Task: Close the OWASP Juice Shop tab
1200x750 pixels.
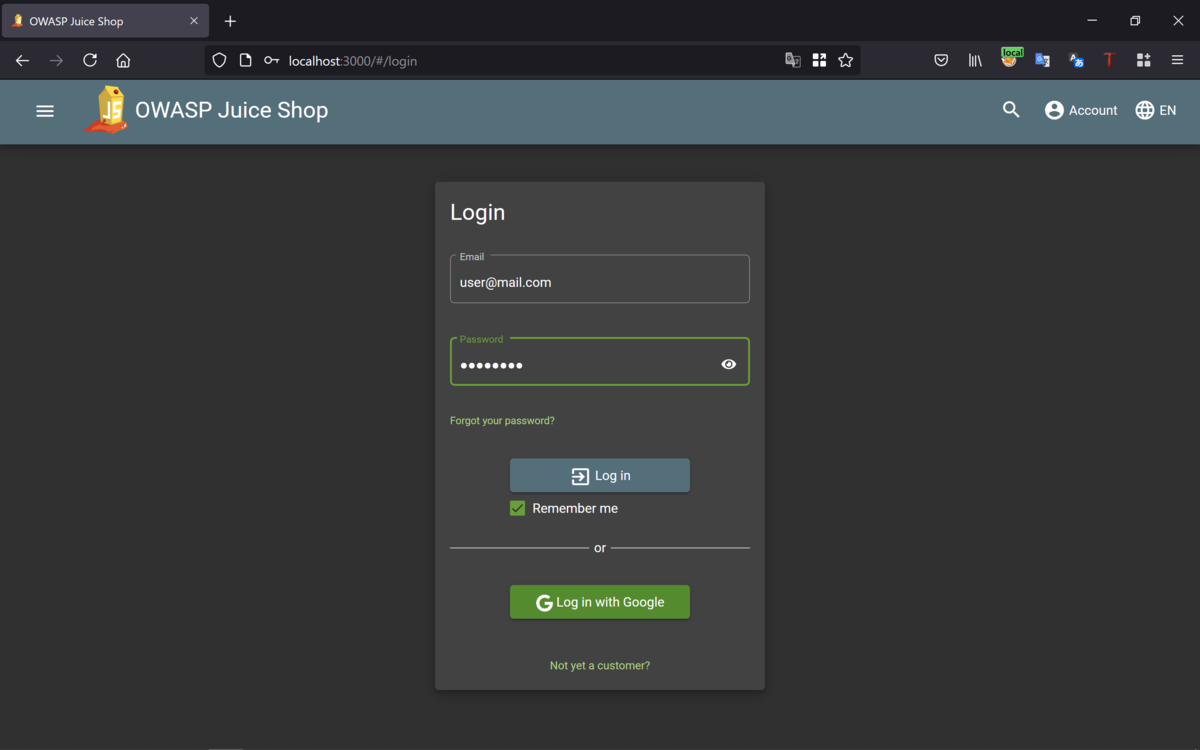Action: click(x=194, y=21)
